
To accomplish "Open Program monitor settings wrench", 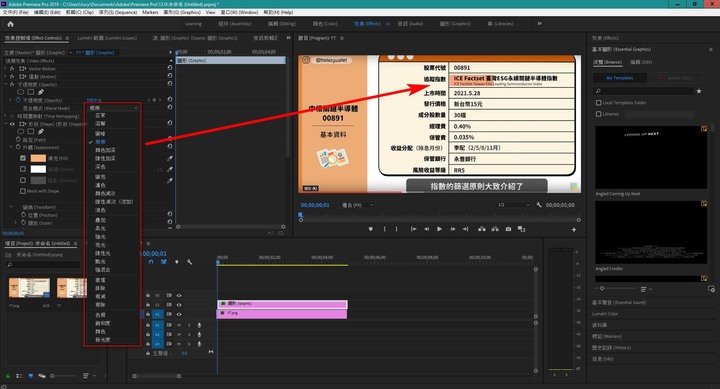I will coord(539,205).
